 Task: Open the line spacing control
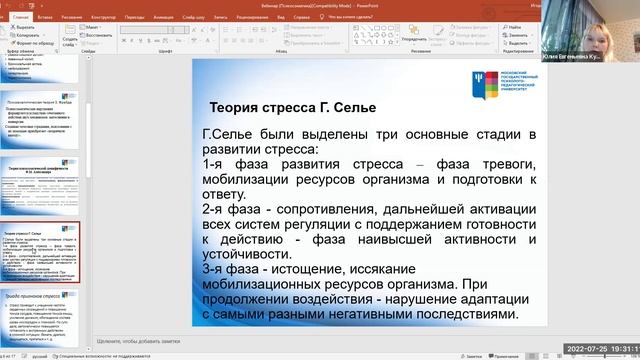click(274, 29)
